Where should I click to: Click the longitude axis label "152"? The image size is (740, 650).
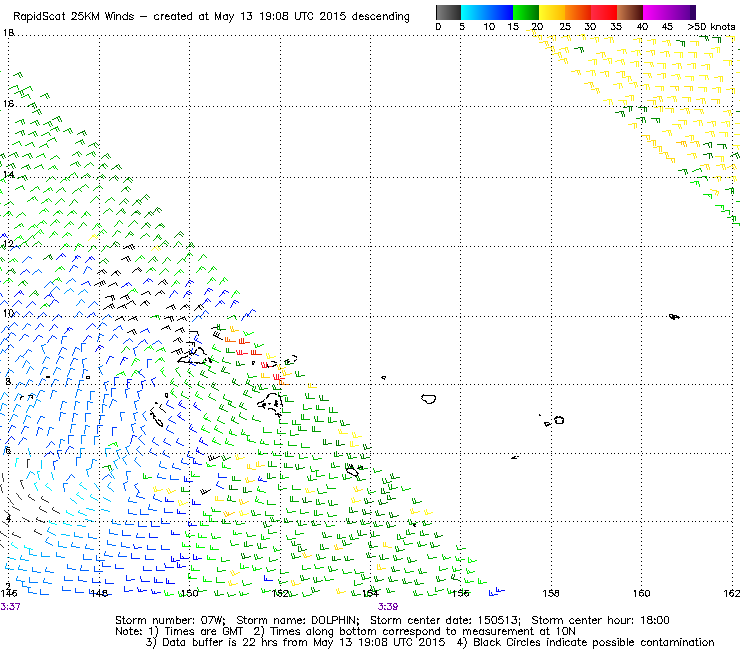[280, 593]
